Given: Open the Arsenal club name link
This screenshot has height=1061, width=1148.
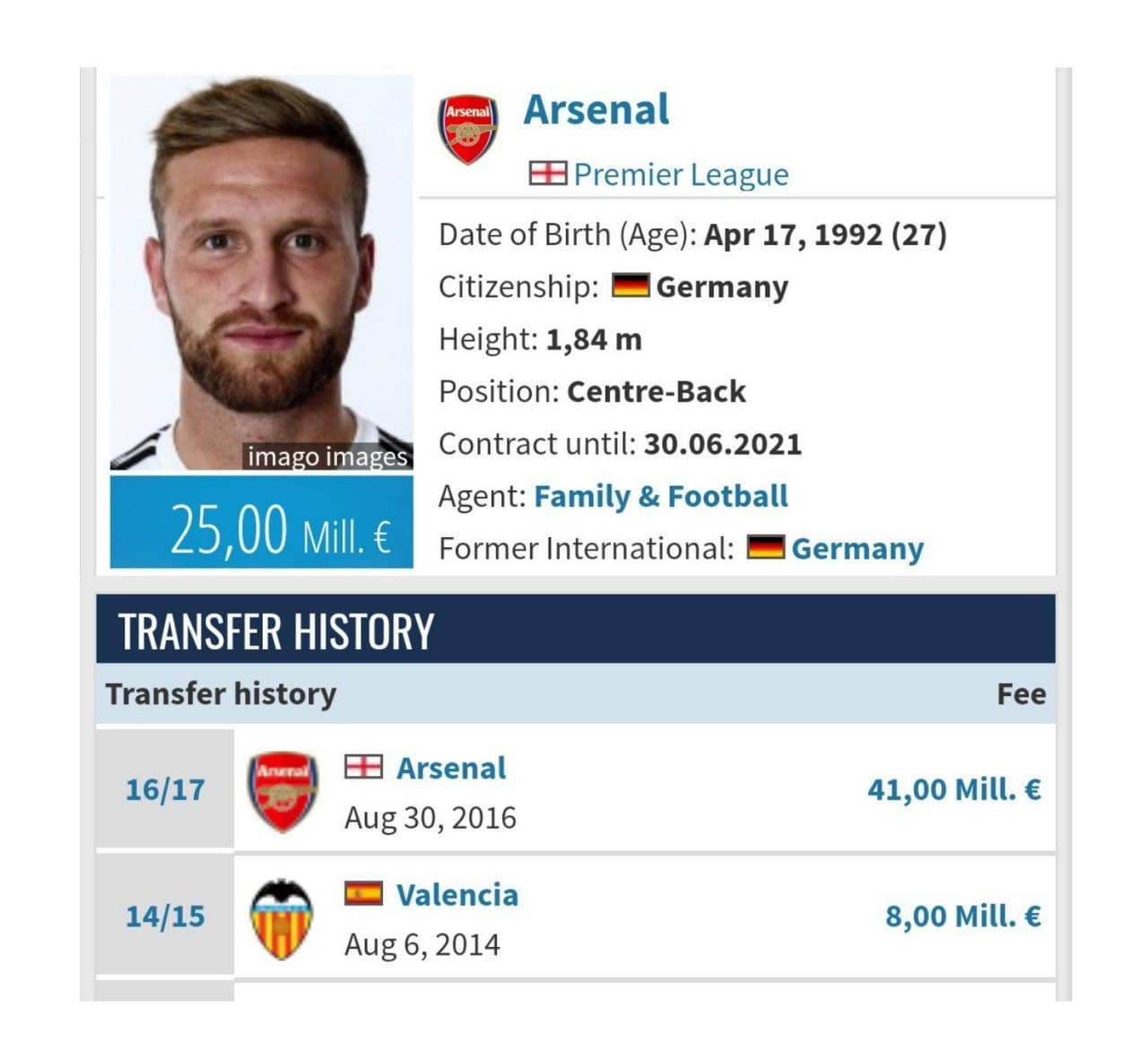Looking at the screenshot, I should (x=596, y=109).
